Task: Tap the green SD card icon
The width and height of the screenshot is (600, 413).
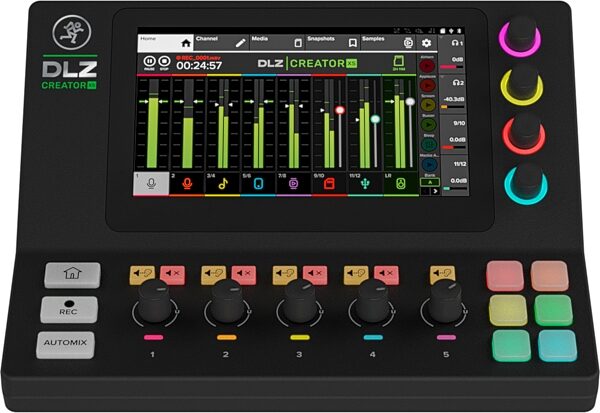Action: pos(399,62)
